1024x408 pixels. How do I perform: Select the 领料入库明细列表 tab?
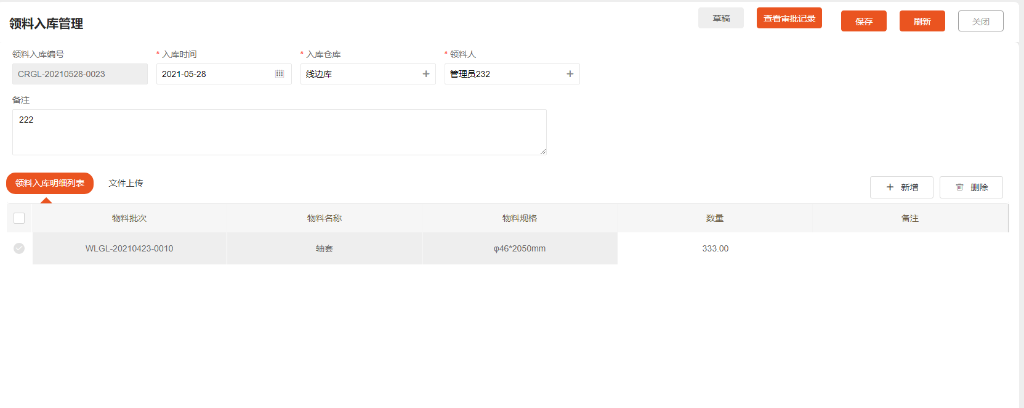(x=50, y=184)
